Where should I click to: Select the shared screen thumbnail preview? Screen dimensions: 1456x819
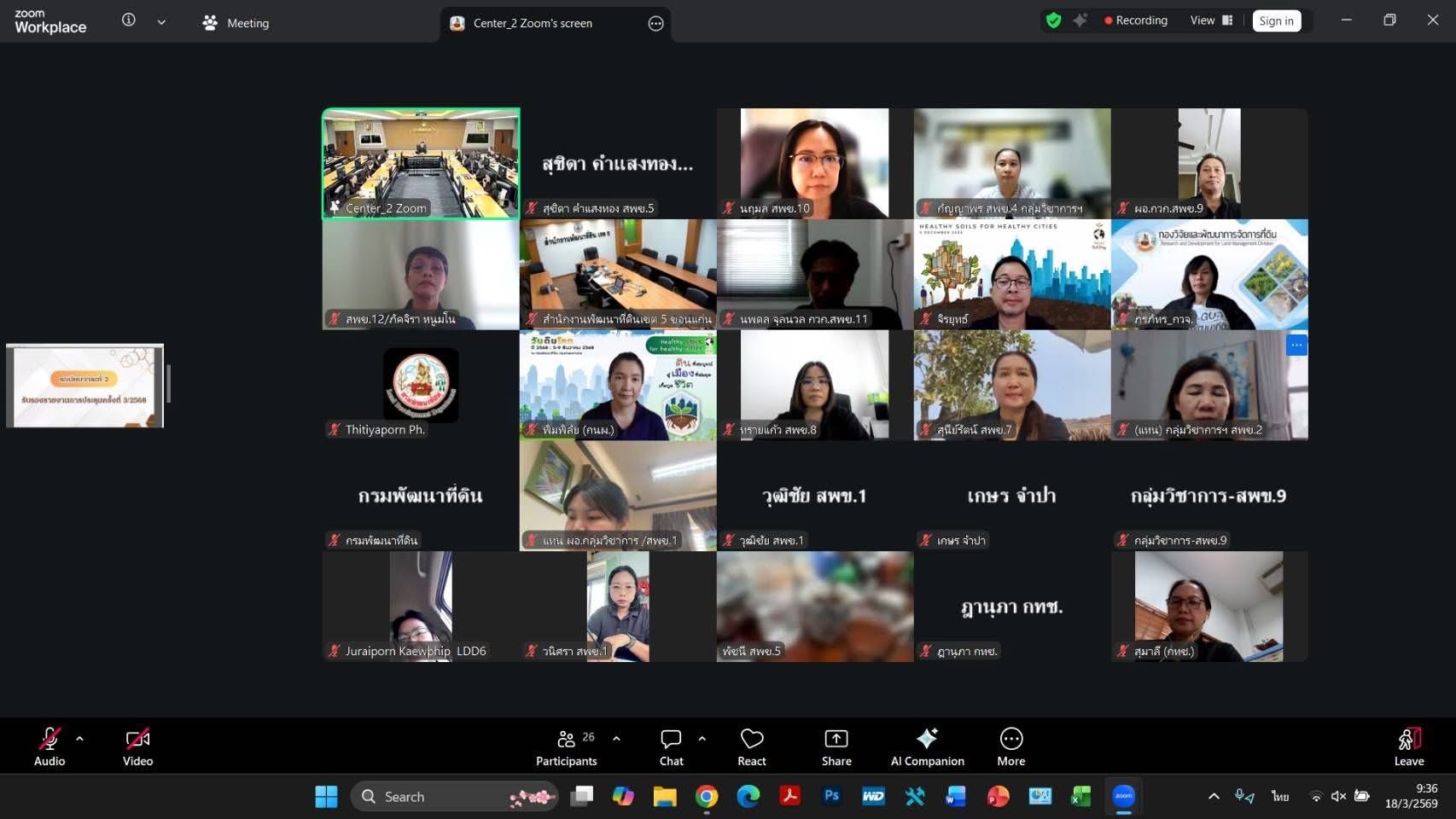[84, 386]
